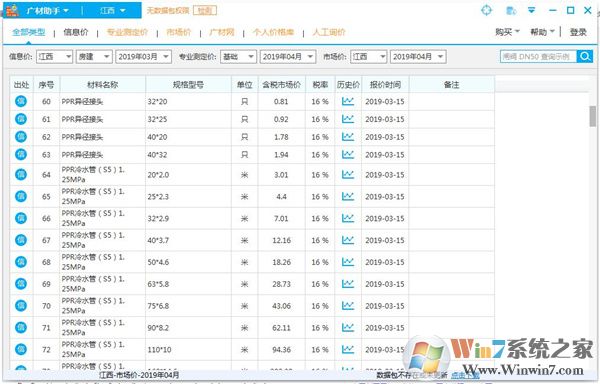Switch to the 信息价 tab
Image resolution: width=600 pixels, height=384 pixels.
(76, 32)
